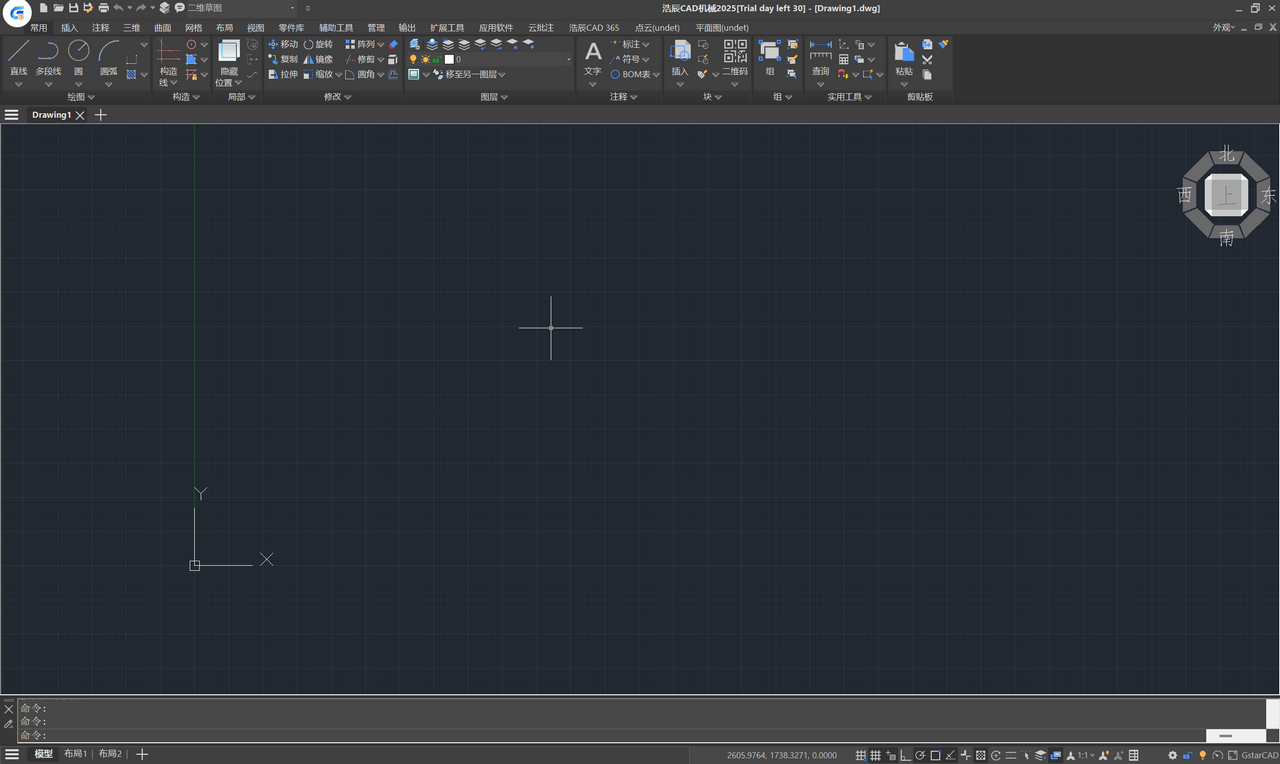
Task: Add a new drawing tab with plus button
Action: click(x=100, y=115)
